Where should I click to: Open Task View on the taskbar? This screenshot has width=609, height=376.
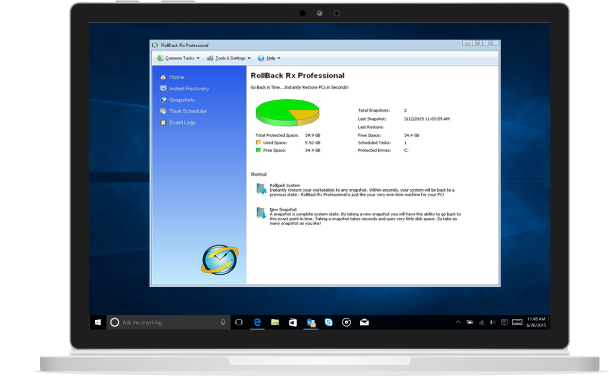[239, 322]
